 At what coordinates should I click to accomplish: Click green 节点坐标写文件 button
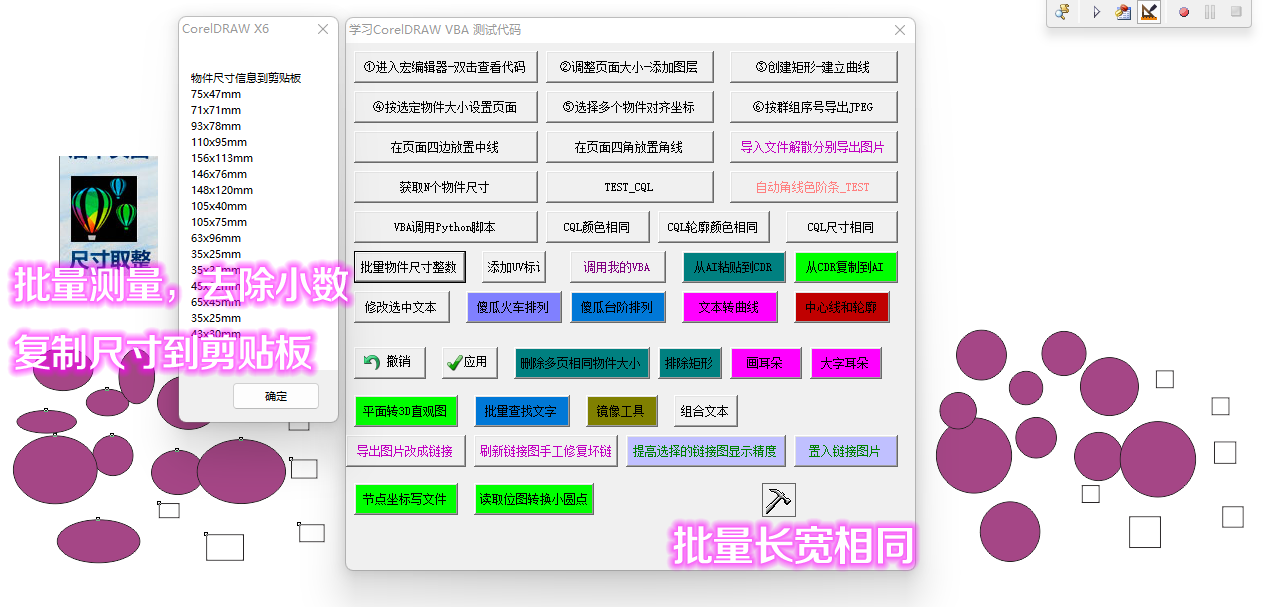point(406,499)
